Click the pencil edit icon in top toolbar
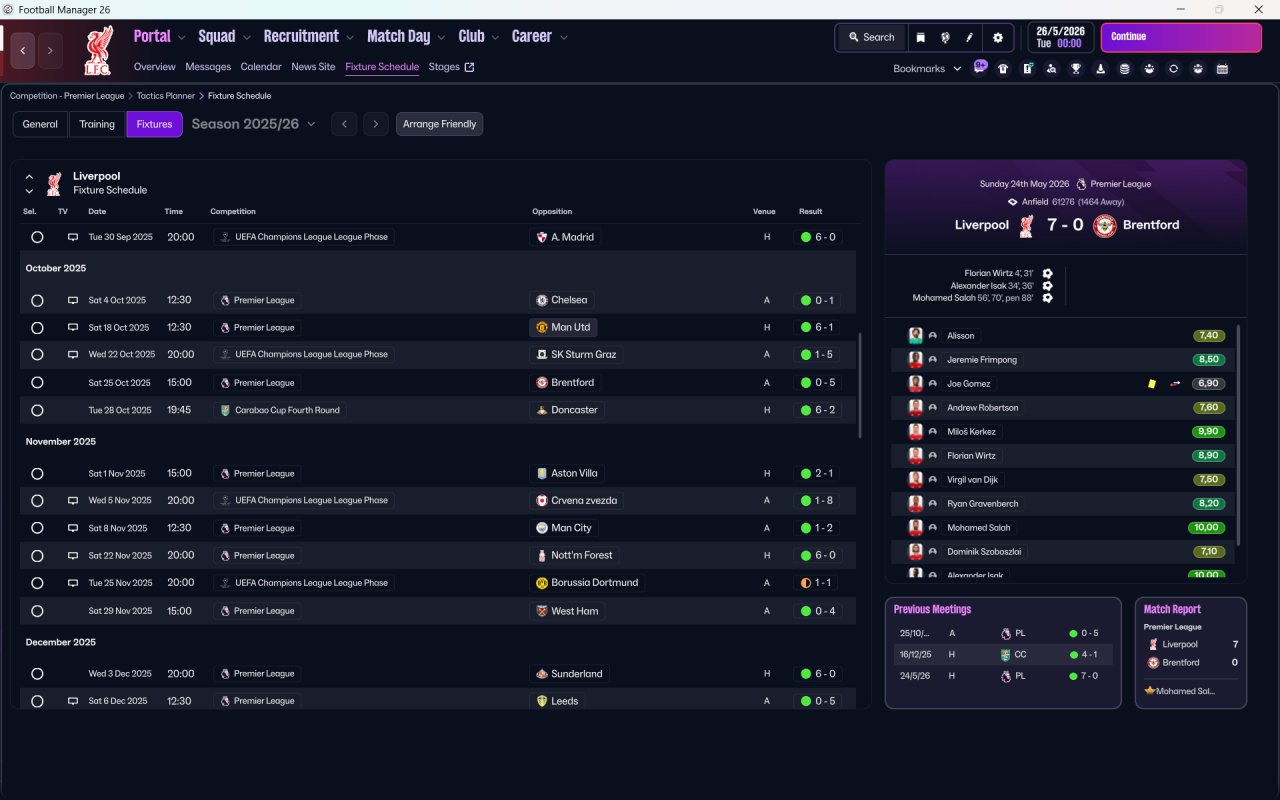This screenshot has width=1280, height=800. (969, 37)
